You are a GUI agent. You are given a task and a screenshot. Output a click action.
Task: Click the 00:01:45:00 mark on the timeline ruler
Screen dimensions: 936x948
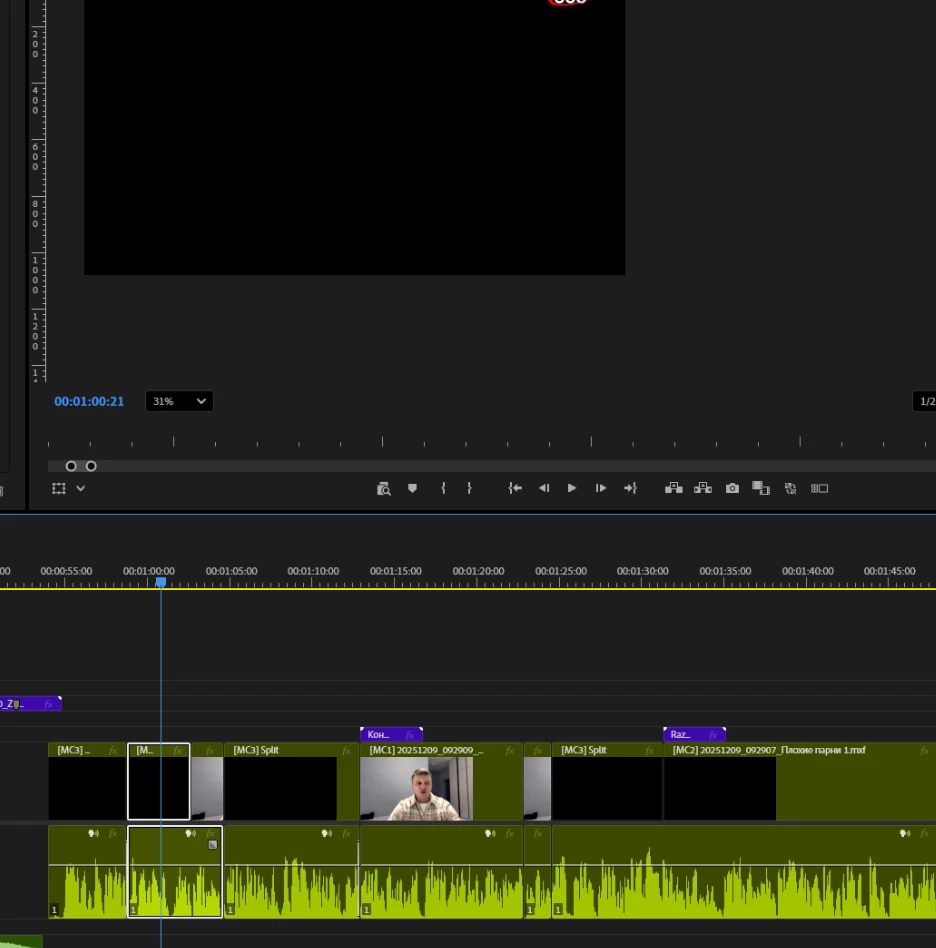pyautogui.click(x=889, y=571)
